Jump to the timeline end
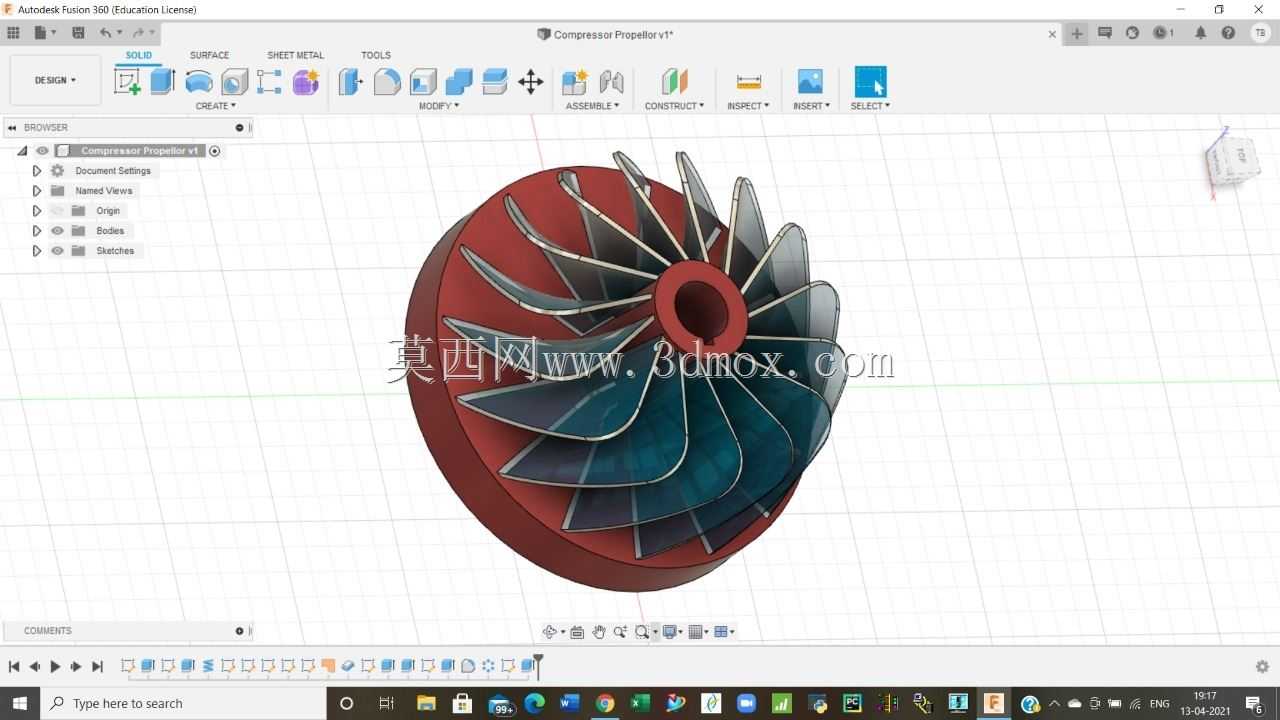This screenshot has width=1280, height=720. tap(97, 666)
